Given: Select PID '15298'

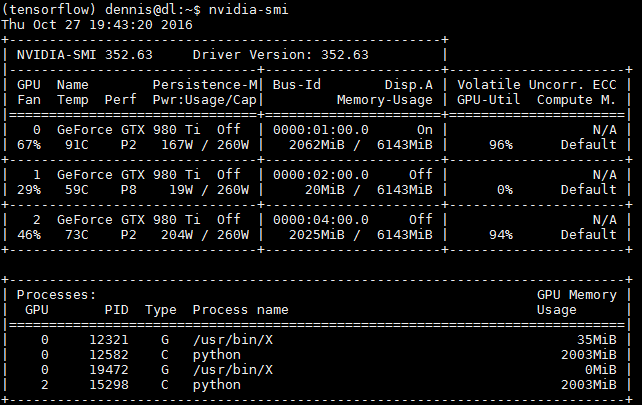Looking at the screenshot, I should pyautogui.click(x=109, y=385).
